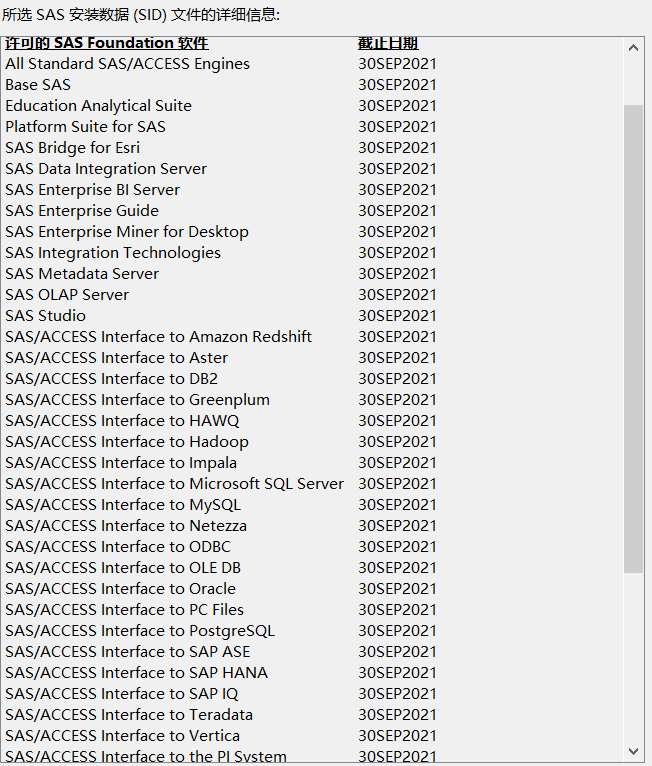This screenshot has width=652, height=766.
Task: Select SAS Enterprise Miner for Desktop
Action: (x=127, y=232)
